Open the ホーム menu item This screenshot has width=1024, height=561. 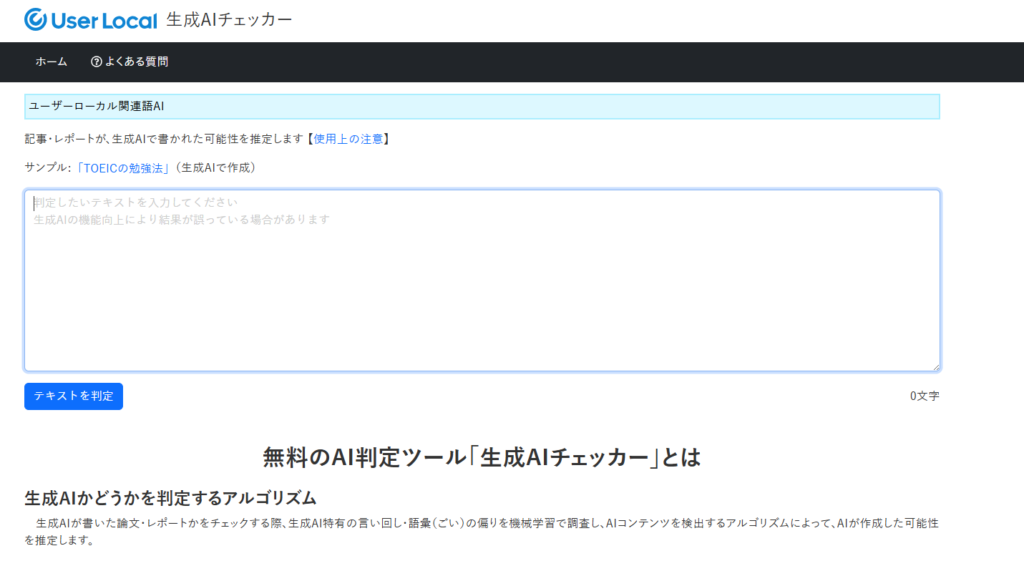pyautogui.click(x=51, y=62)
